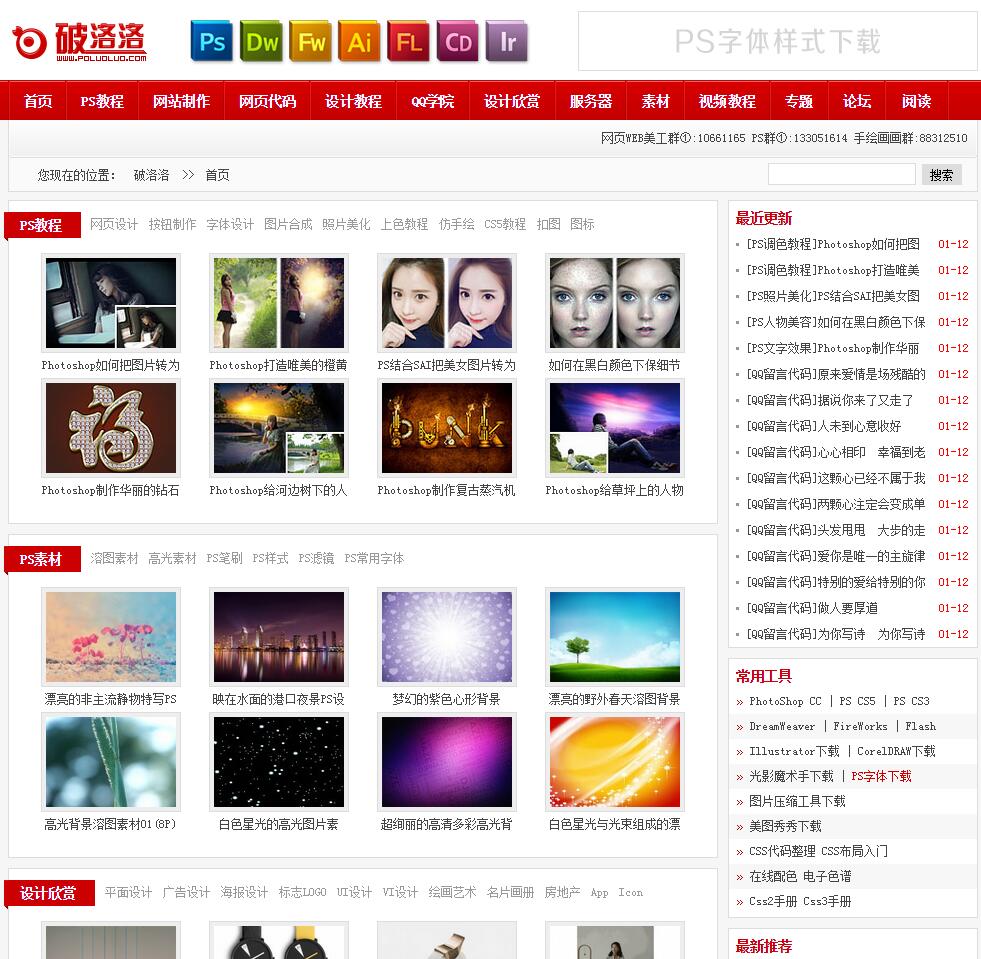Image resolution: width=981 pixels, height=959 pixels.
Task: Open the PUNK steampunk text thumbnail
Action: coord(447,428)
